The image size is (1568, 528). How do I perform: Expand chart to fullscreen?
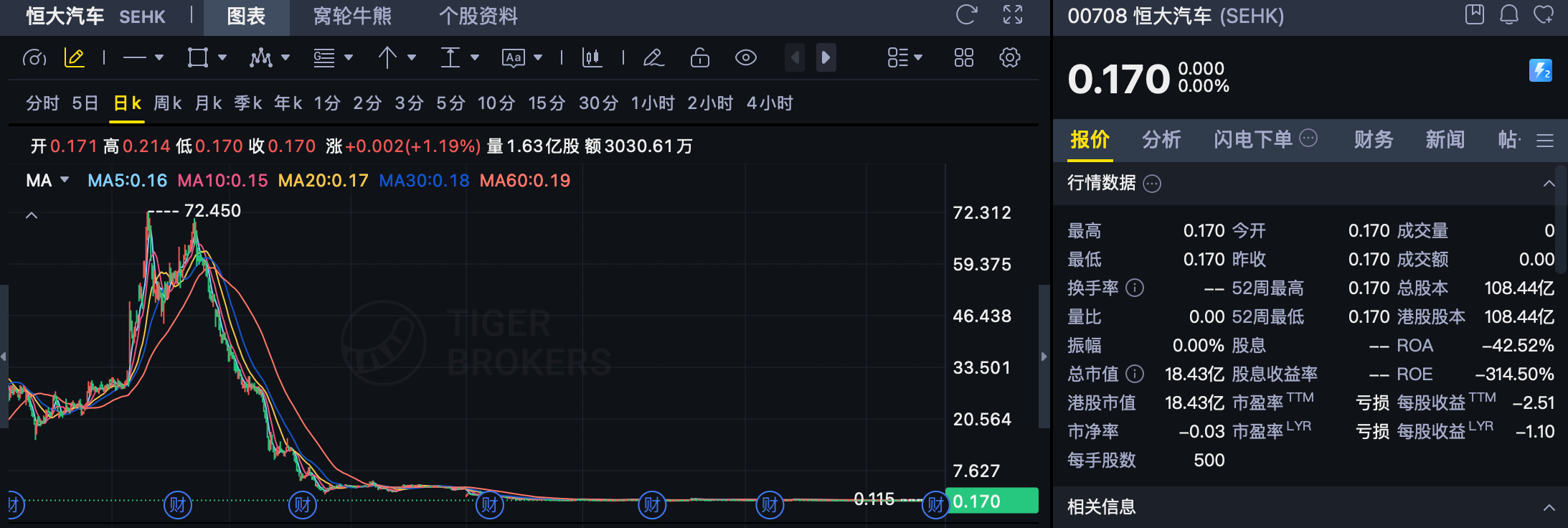(1013, 14)
